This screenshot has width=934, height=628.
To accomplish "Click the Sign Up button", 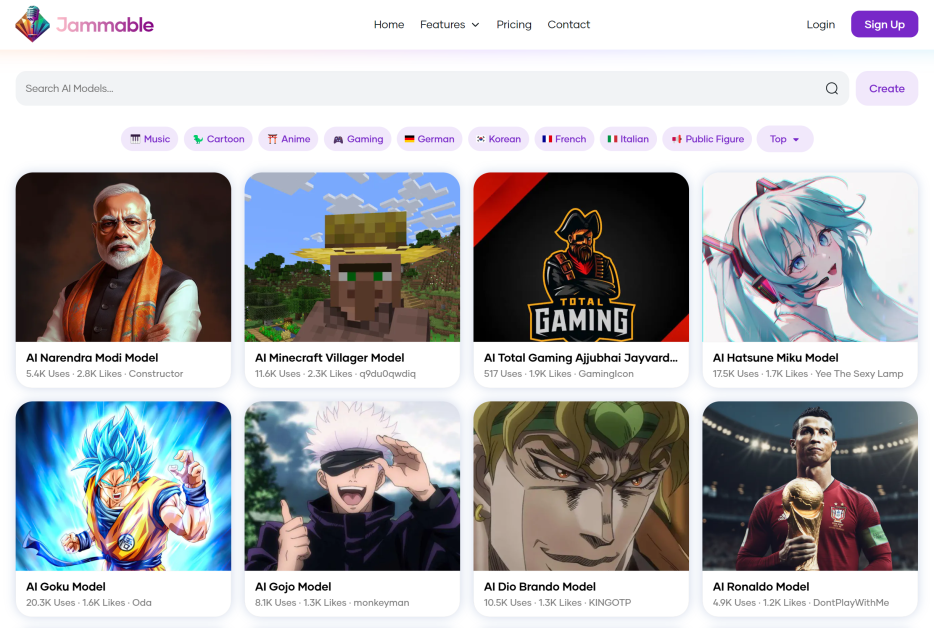I will [884, 24].
